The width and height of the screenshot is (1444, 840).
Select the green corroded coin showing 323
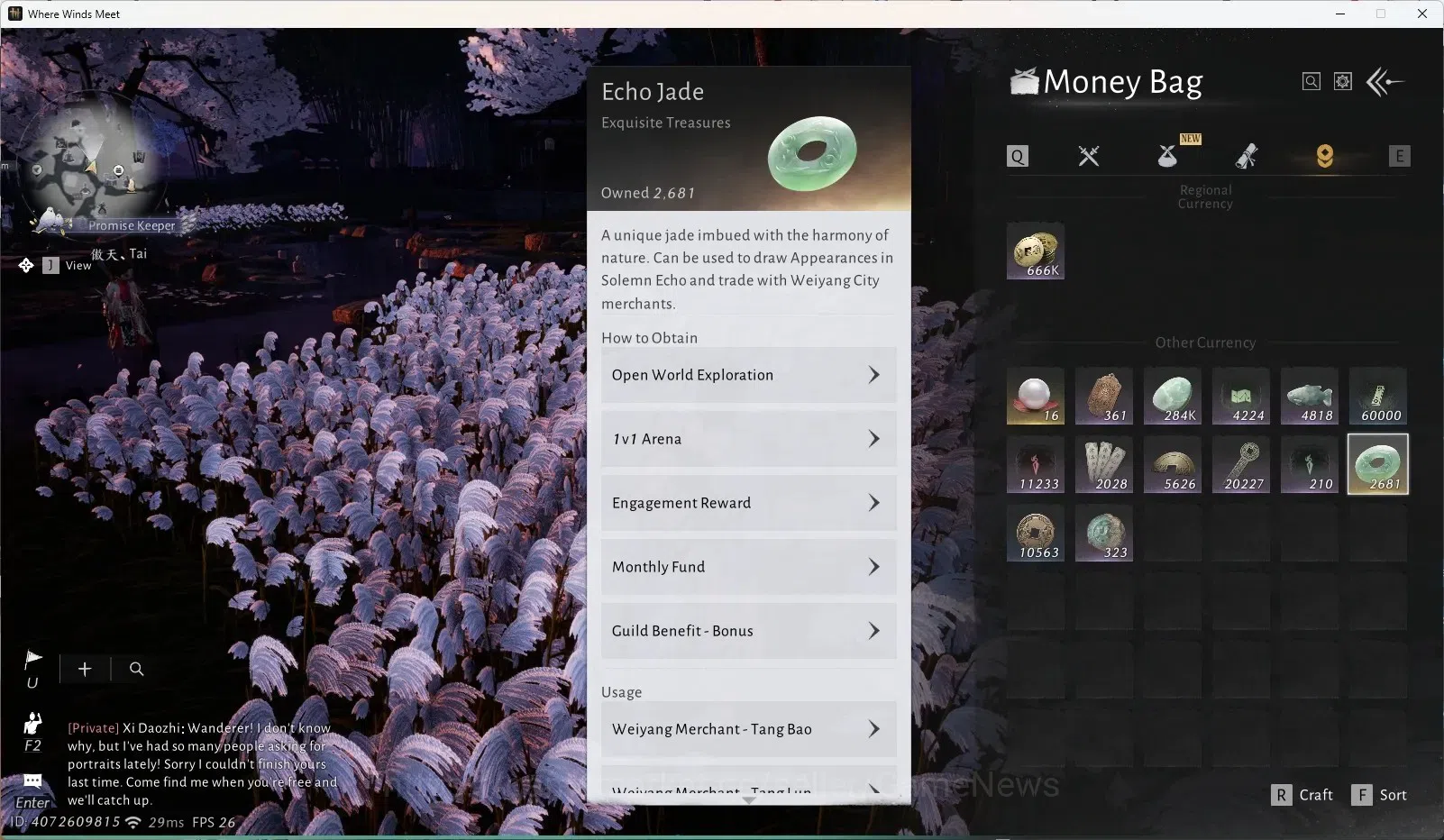(1104, 533)
